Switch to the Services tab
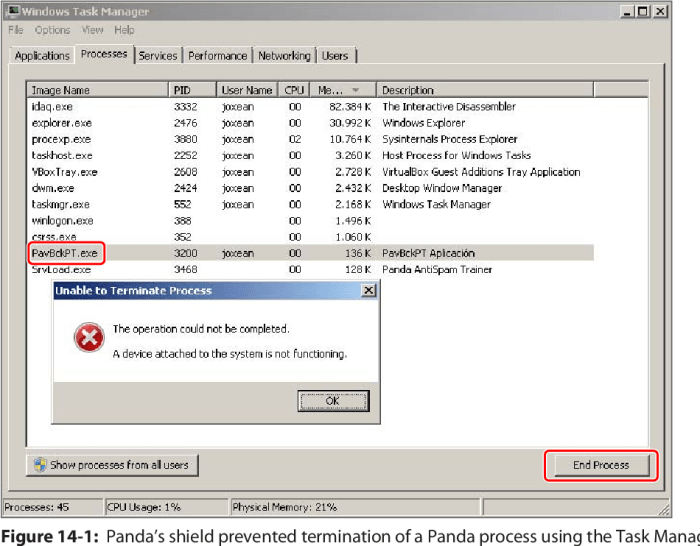Viewport: 700px width, 546px height. click(158, 56)
